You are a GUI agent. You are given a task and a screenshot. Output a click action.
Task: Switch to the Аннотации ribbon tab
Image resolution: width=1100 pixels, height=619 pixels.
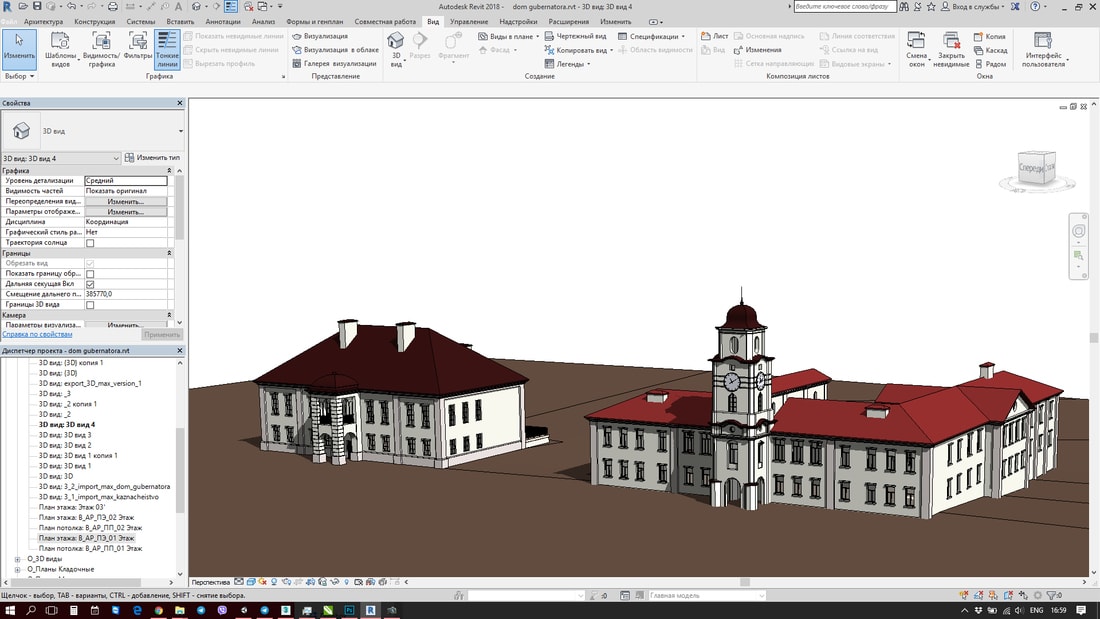coord(222,21)
